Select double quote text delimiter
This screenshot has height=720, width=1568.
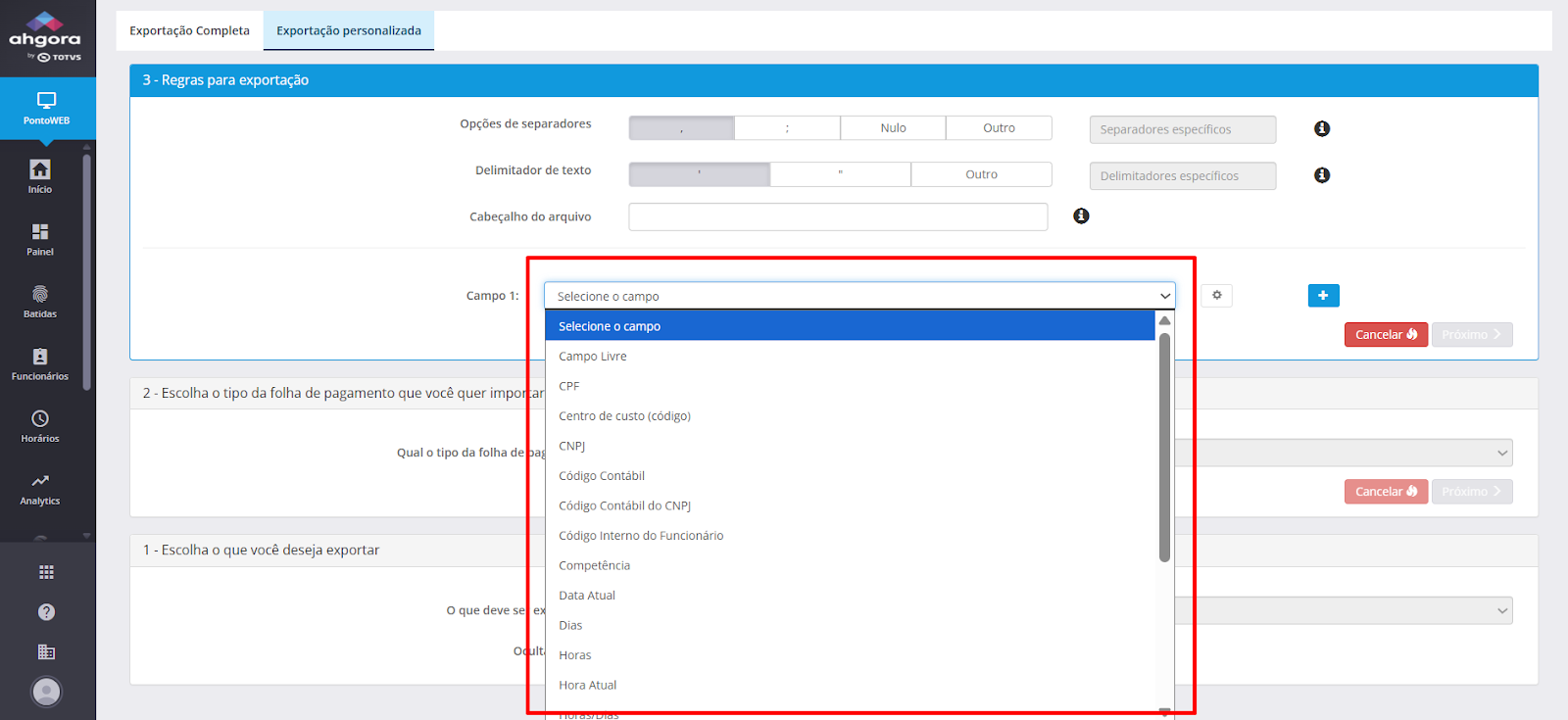pyautogui.click(x=840, y=174)
